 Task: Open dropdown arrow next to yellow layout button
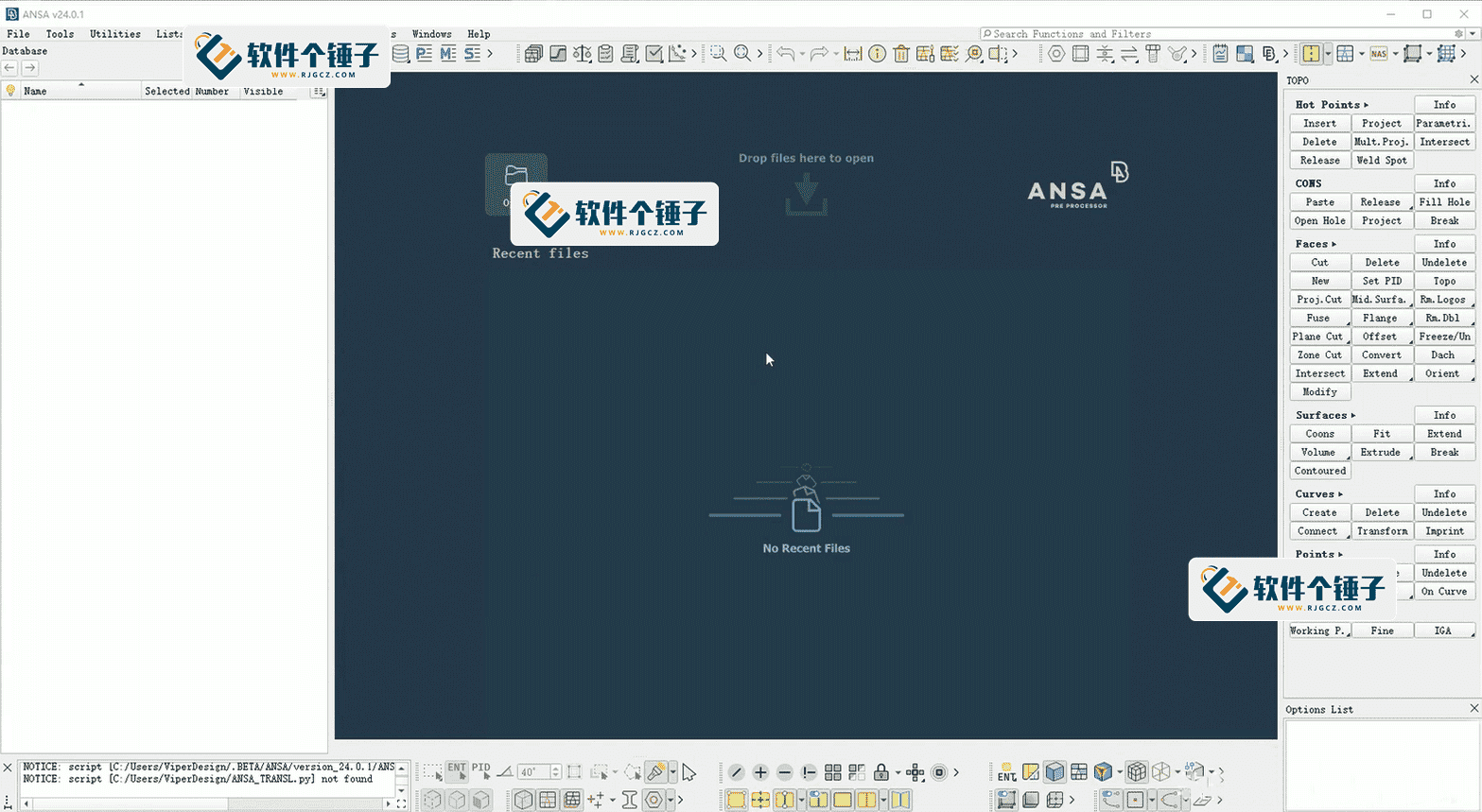pos(1328,54)
